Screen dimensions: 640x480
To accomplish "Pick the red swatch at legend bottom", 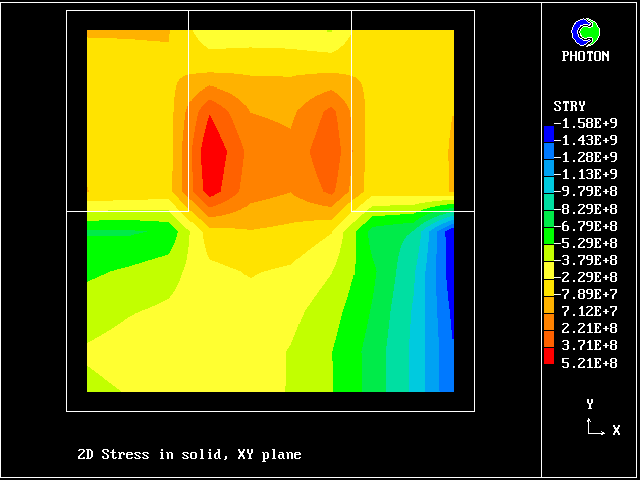I will tap(548, 354).
